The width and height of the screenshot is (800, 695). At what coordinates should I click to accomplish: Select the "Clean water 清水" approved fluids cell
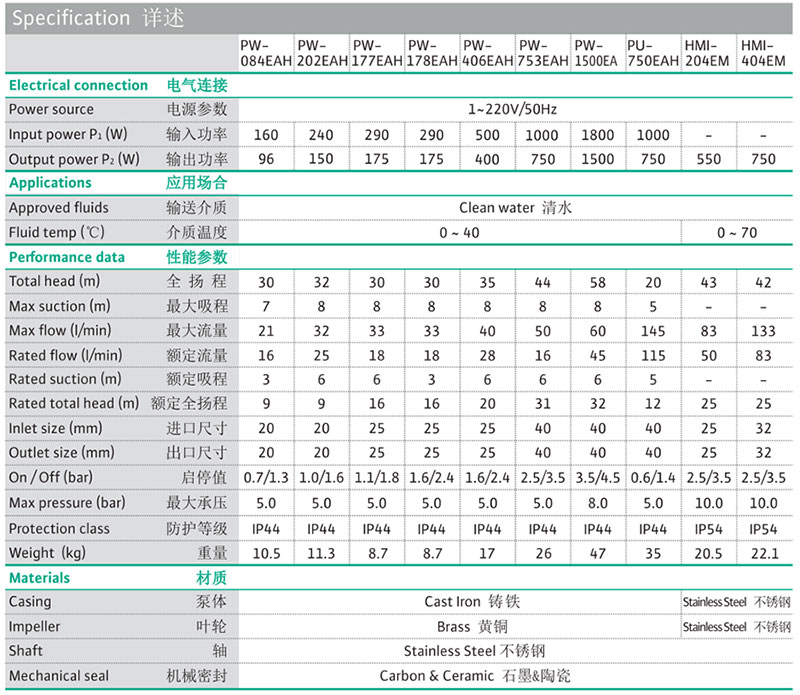coord(514,208)
